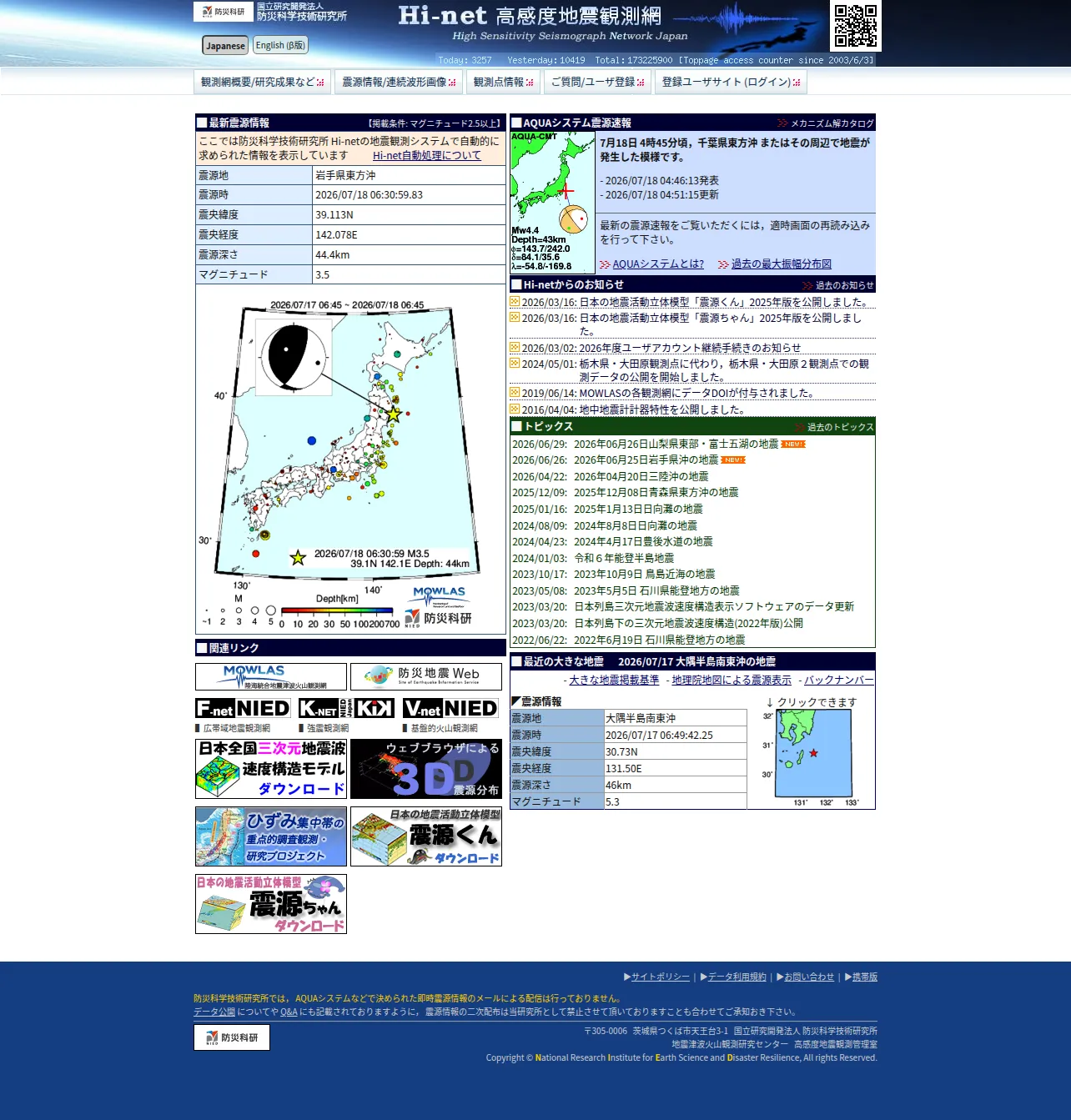Click the 岩手県東方沖 epicenter location cell

point(409,176)
